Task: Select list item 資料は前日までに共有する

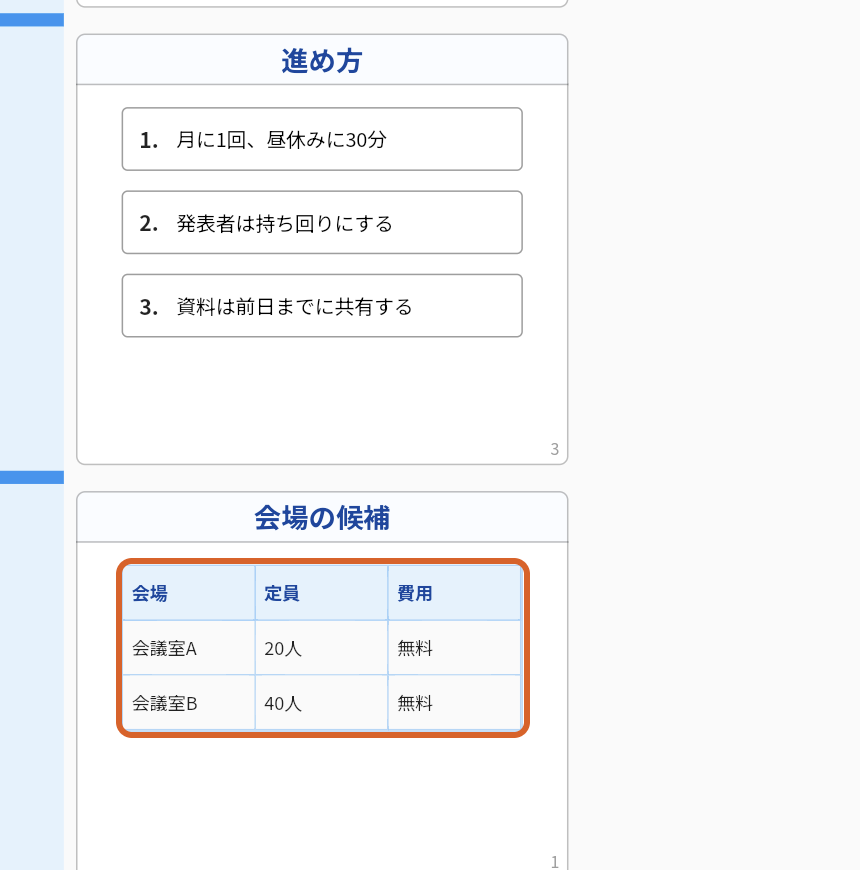Action: point(322,306)
